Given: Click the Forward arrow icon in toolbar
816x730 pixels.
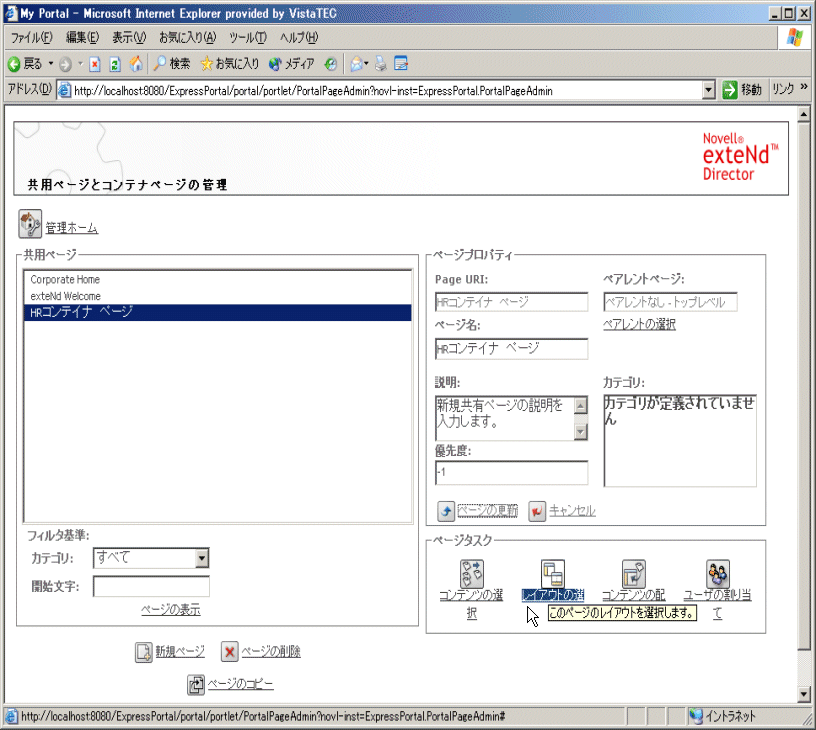Looking at the screenshot, I should 65,64.
